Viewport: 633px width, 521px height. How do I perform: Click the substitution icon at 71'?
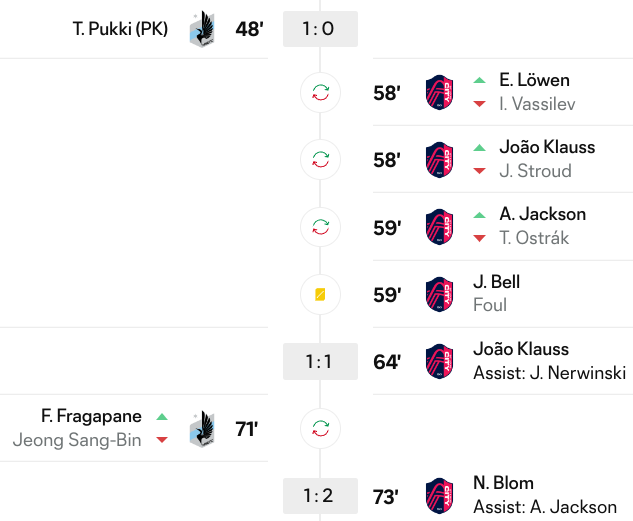[x=320, y=428]
